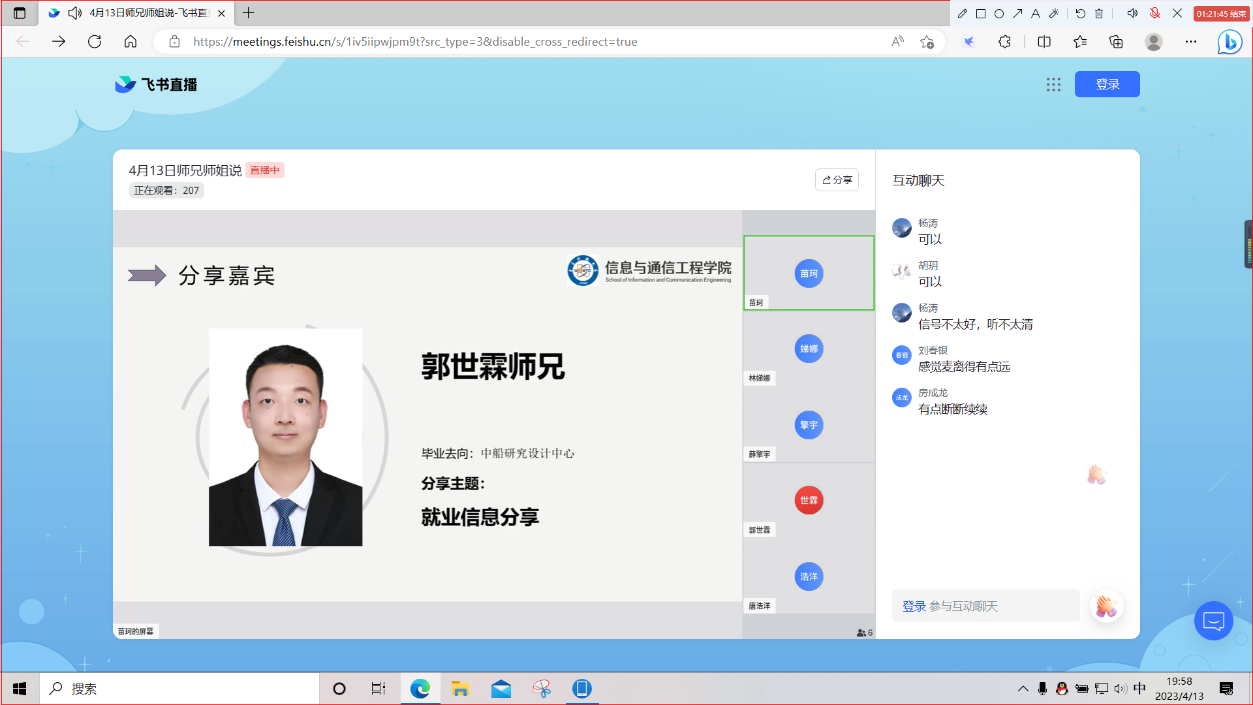Choose the rectangle shape tool
Viewport: 1253px width, 705px height.
980,13
